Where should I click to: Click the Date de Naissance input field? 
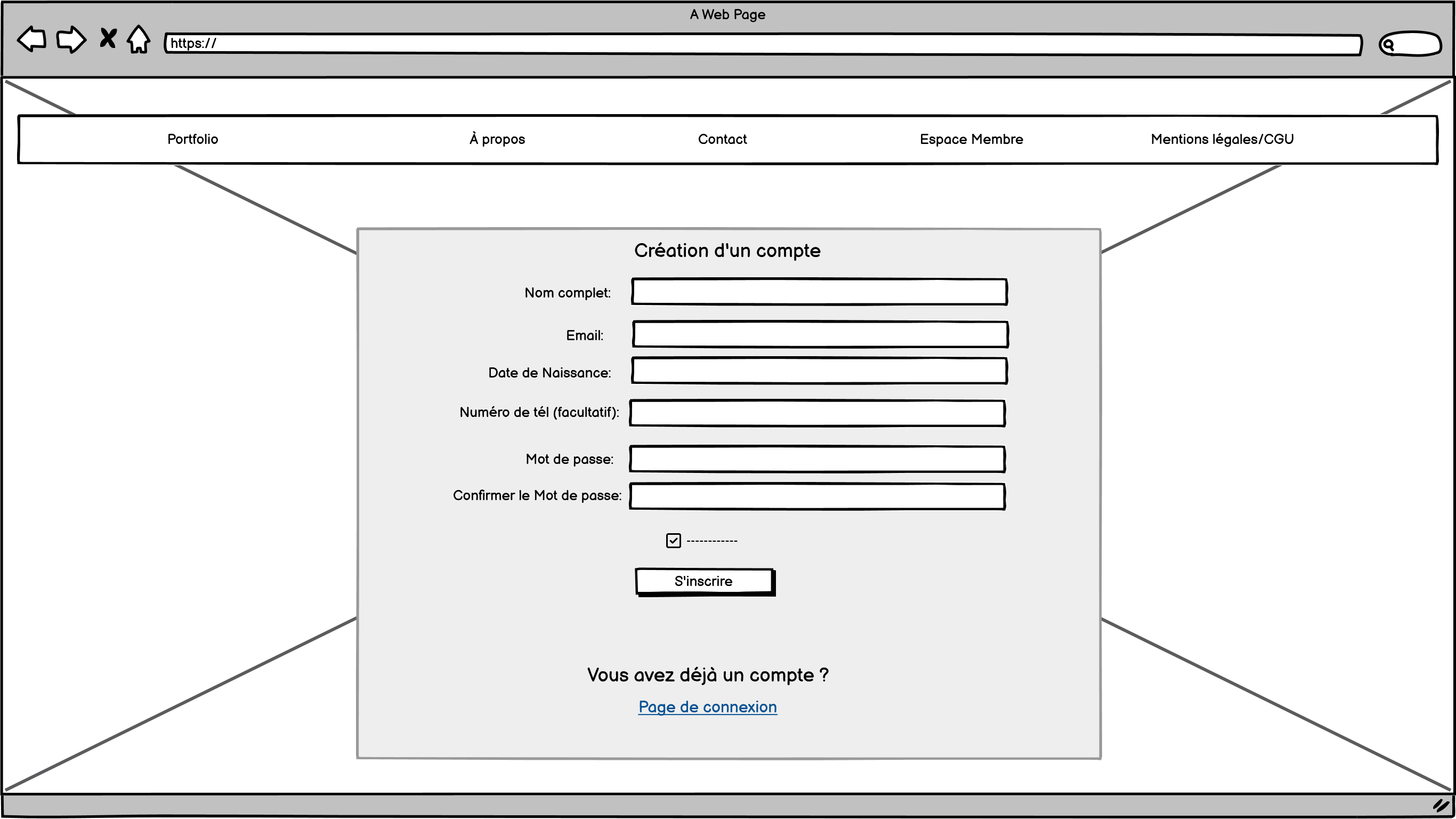point(819,371)
